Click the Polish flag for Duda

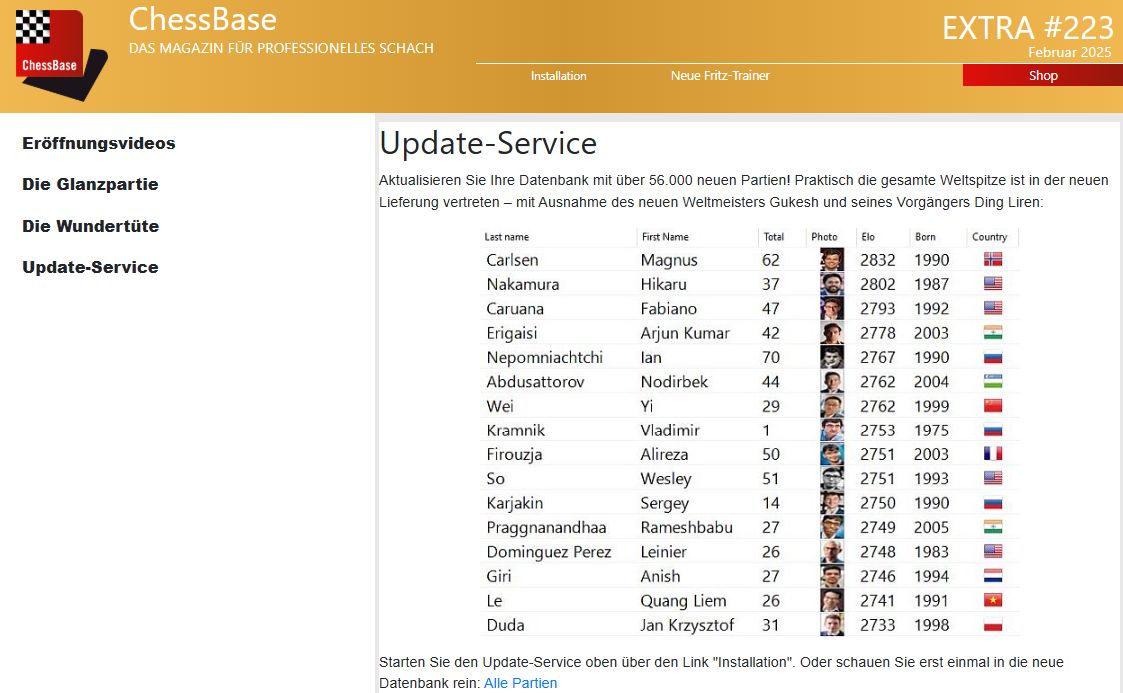coord(992,625)
